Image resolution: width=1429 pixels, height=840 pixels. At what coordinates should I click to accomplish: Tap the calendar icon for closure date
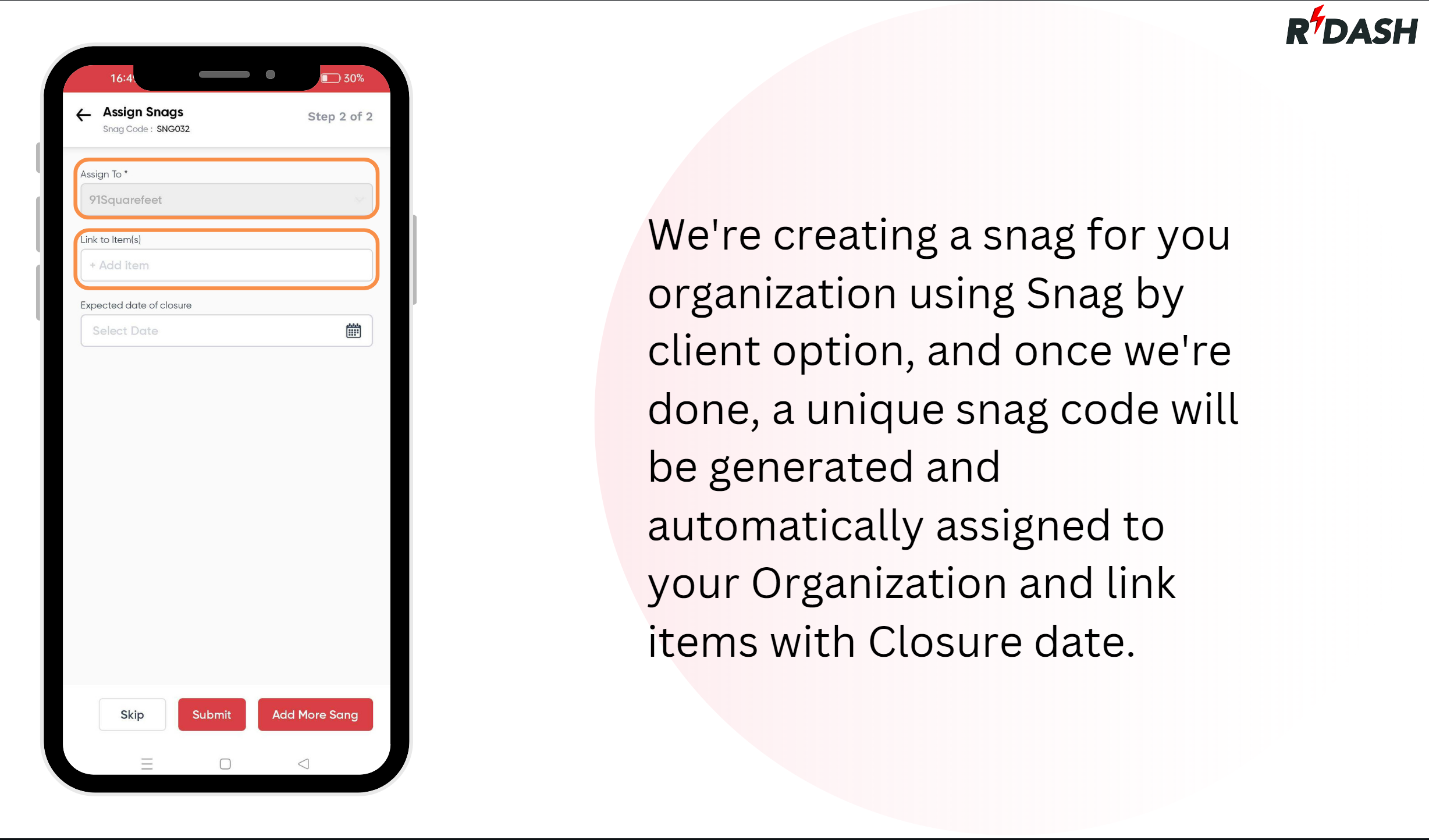pos(353,330)
